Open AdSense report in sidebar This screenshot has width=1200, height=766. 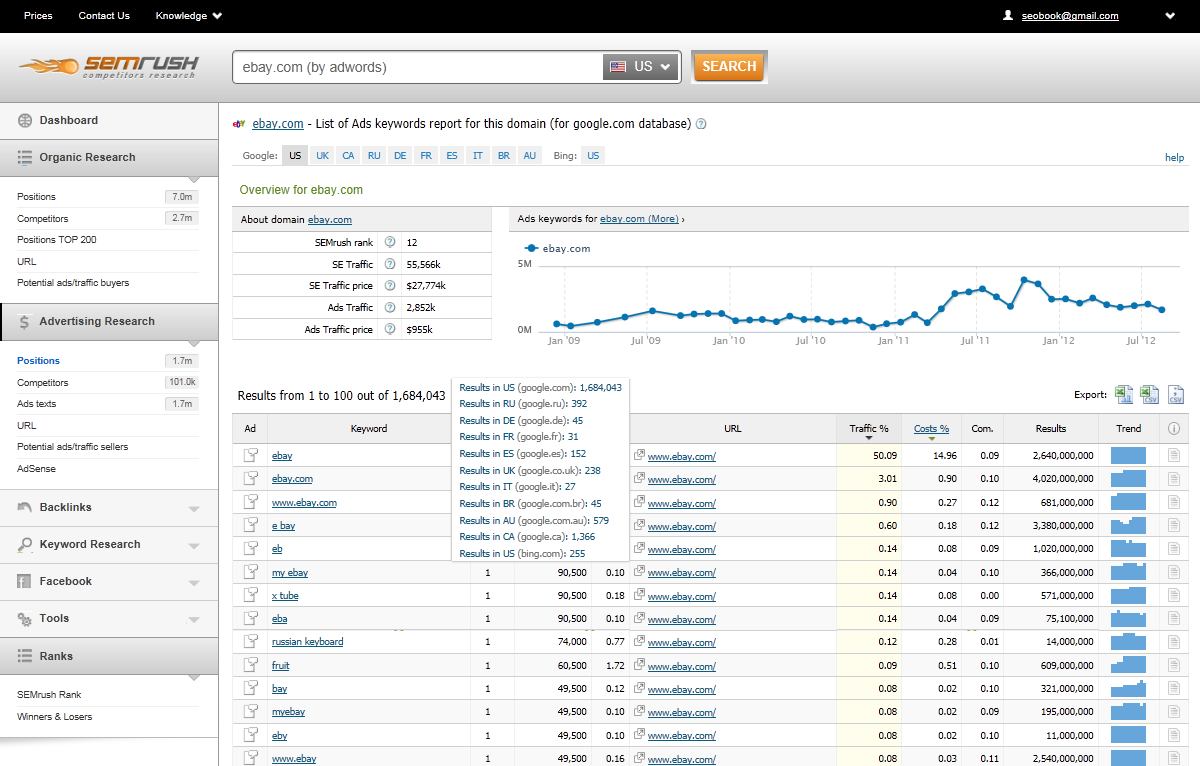(34, 468)
